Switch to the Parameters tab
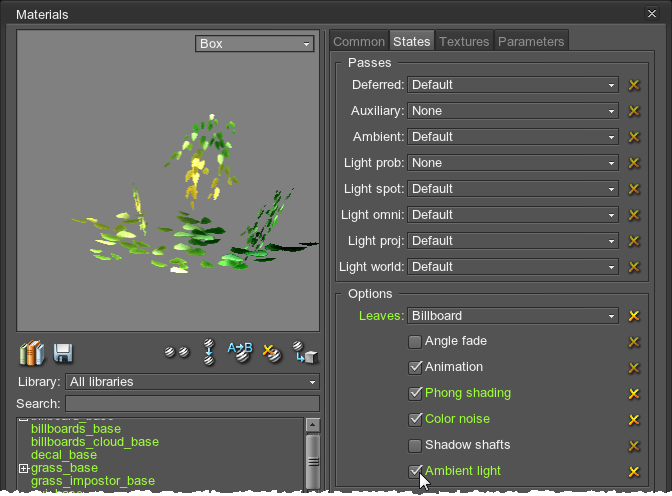Screen dimensions: 672x496 (531, 41)
